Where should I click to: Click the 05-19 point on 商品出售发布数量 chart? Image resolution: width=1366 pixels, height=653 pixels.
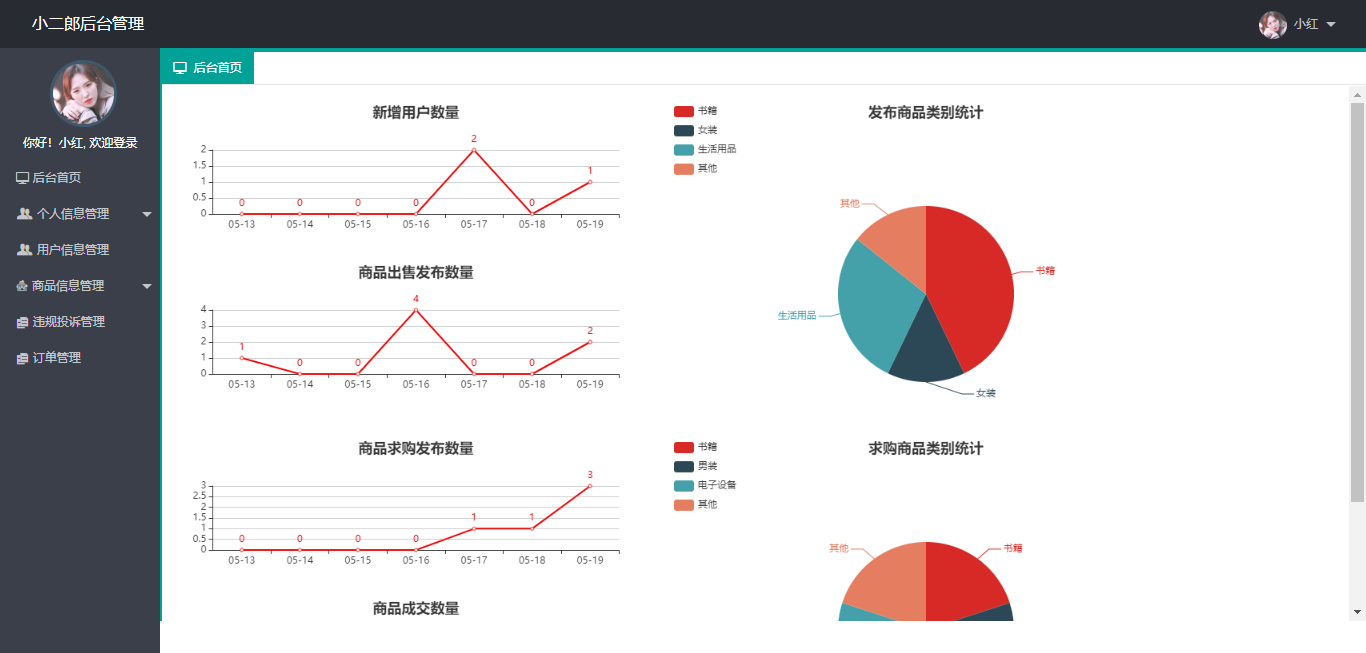coord(590,342)
